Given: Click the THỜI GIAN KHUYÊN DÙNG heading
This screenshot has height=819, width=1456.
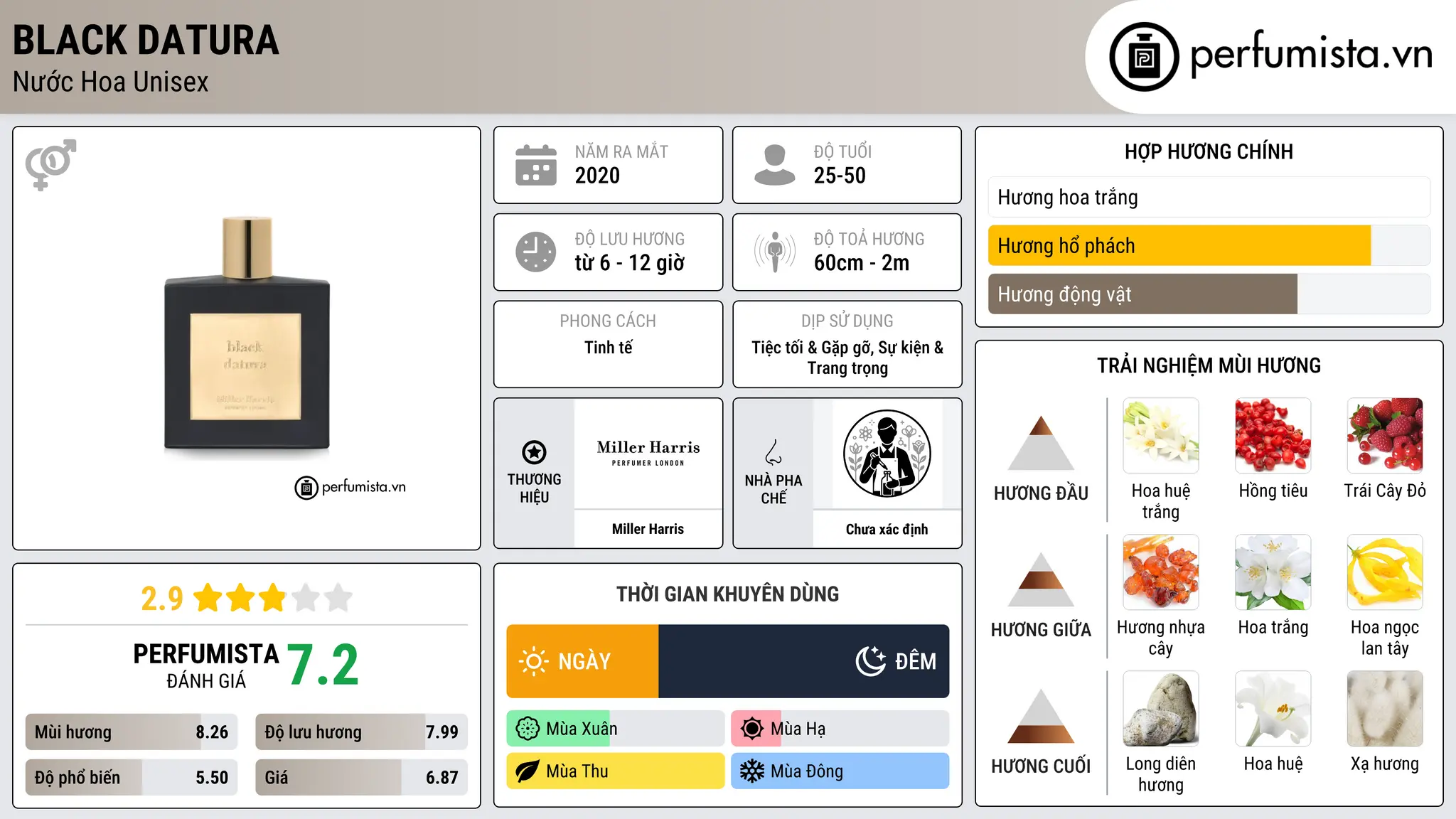Looking at the screenshot, I should (x=727, y=594).
